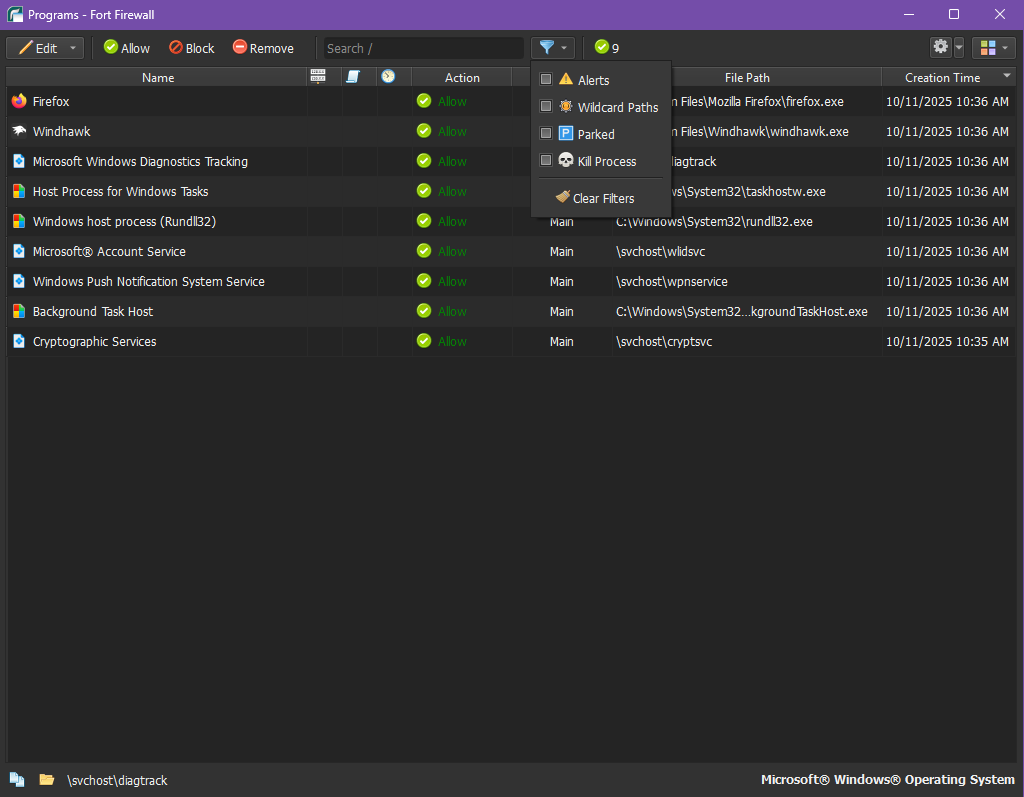
Task: Click the zones column header icon
Action: point(318,76)
